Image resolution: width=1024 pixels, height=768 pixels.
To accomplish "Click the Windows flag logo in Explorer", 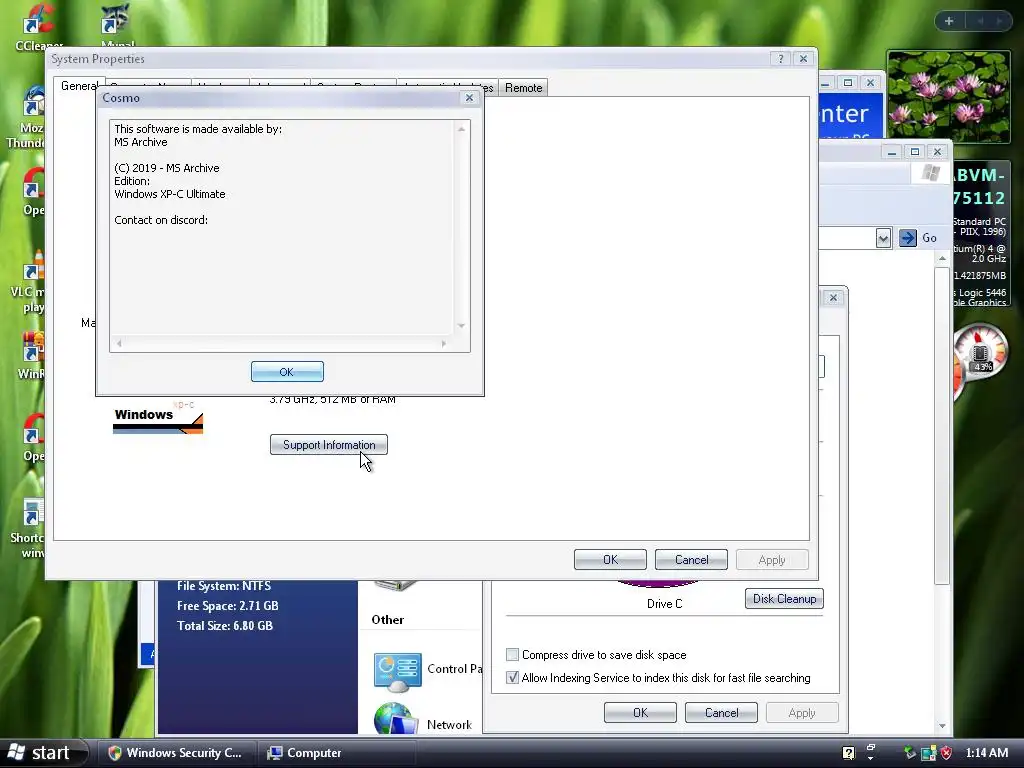I will [x=931, y=173].
